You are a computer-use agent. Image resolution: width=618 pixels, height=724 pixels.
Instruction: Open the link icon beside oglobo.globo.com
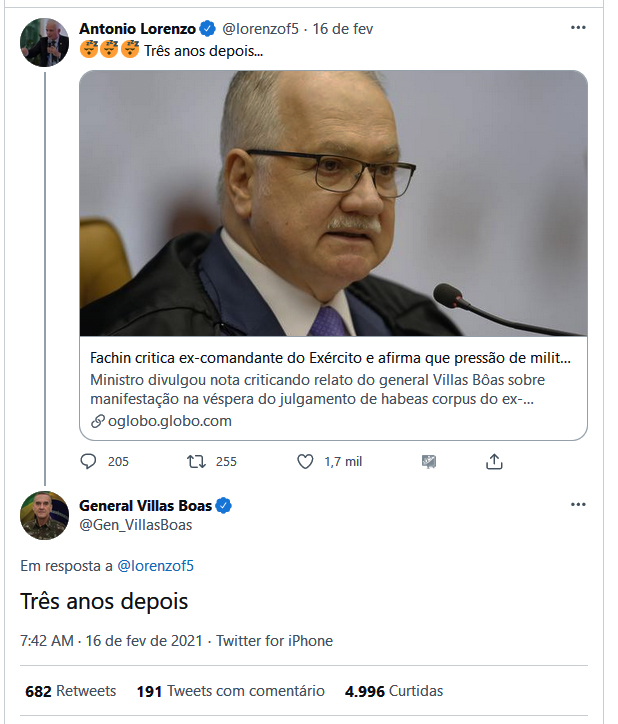pyautogui.click(x=97, y=421)
